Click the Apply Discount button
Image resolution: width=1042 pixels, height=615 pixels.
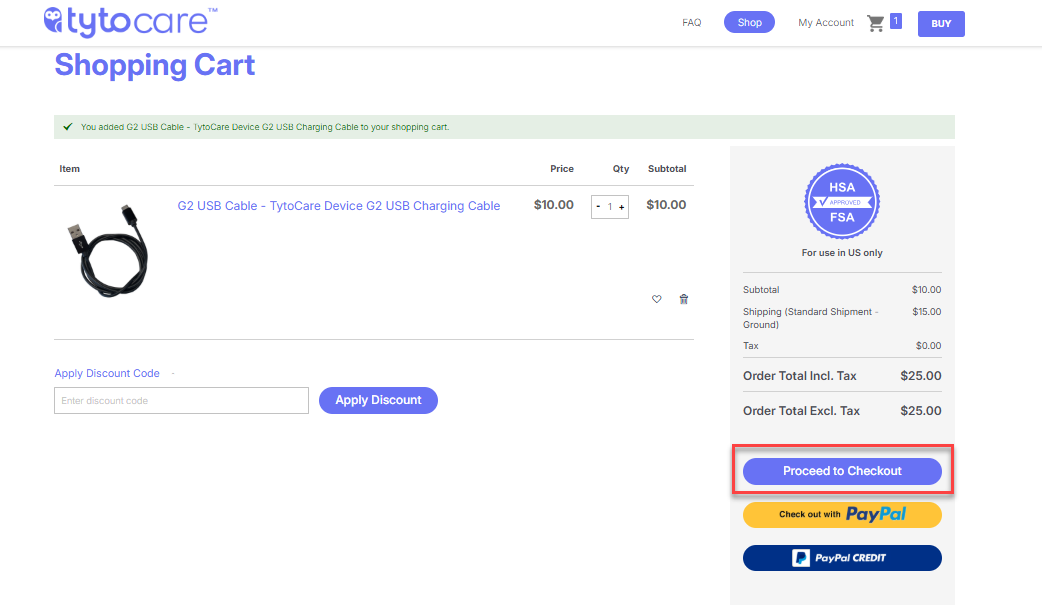coord(378,400)
